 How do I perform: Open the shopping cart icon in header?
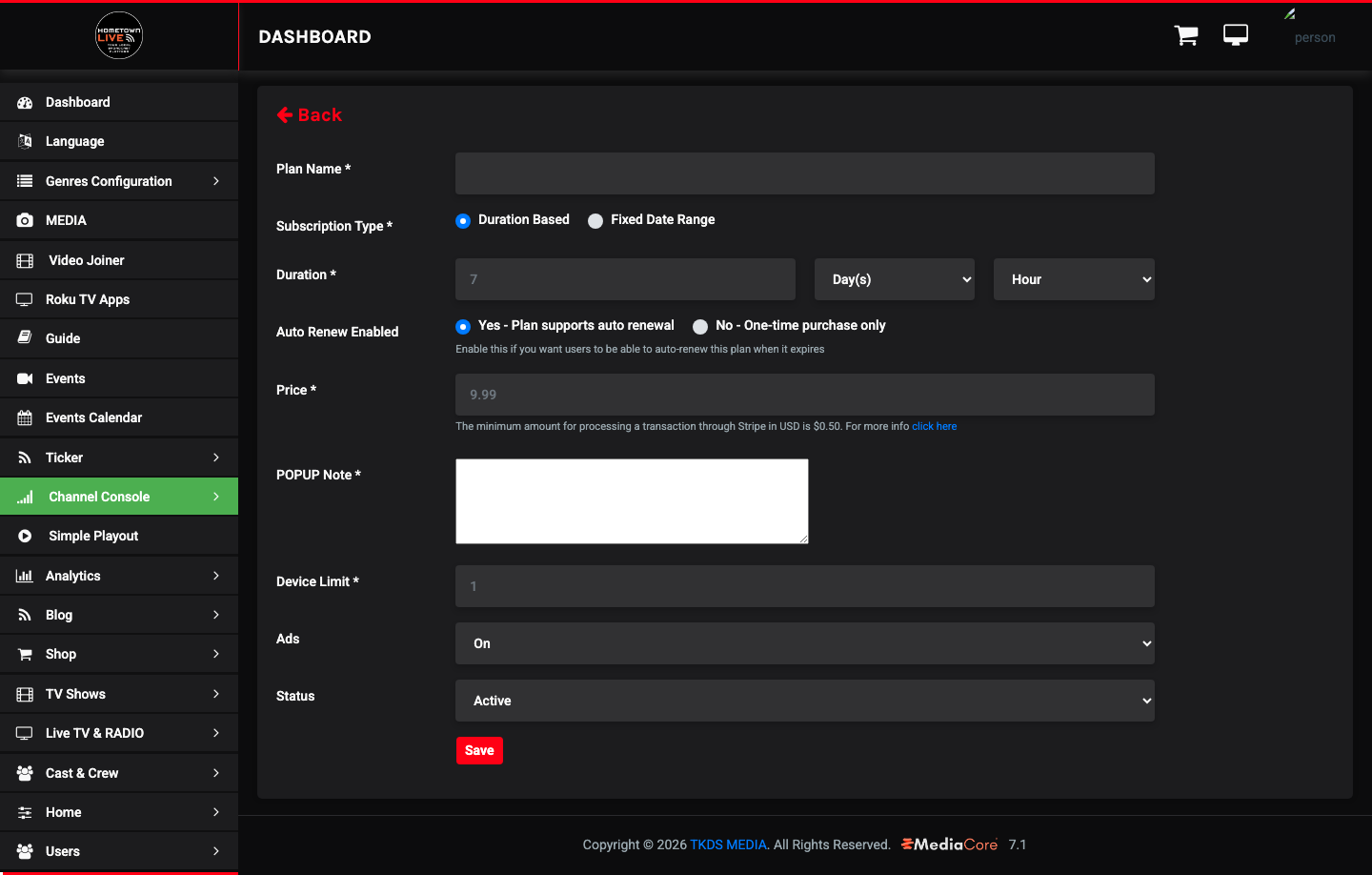coord(1186,36)
